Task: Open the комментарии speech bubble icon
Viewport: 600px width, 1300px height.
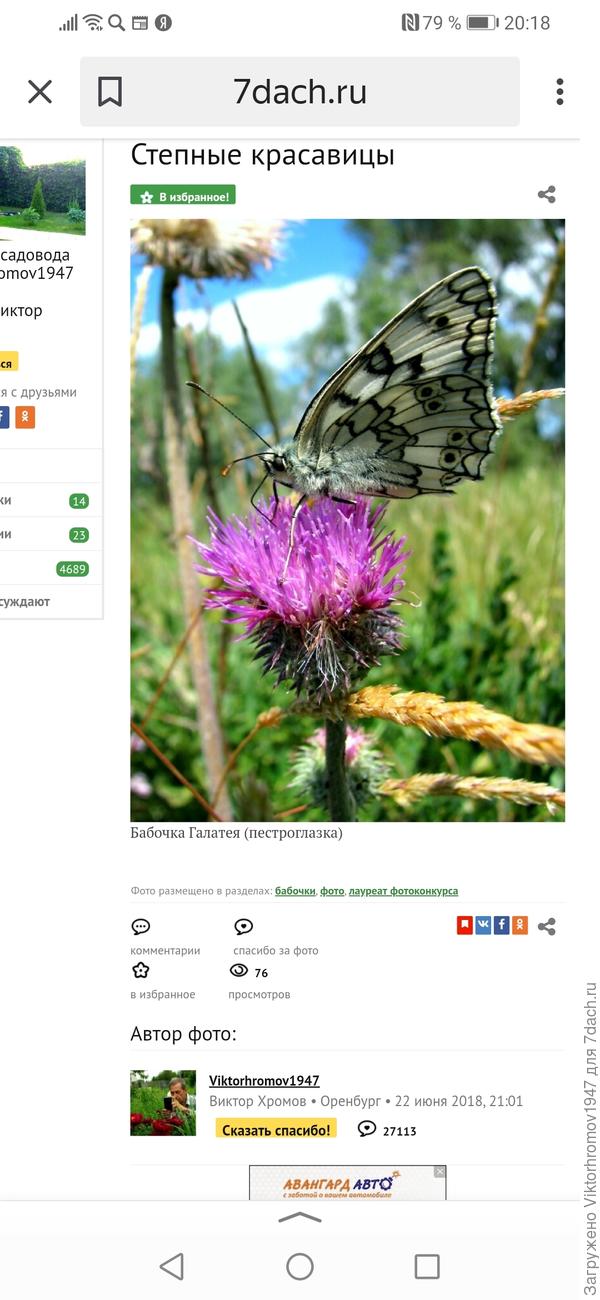Action: [x=141, y=927]
